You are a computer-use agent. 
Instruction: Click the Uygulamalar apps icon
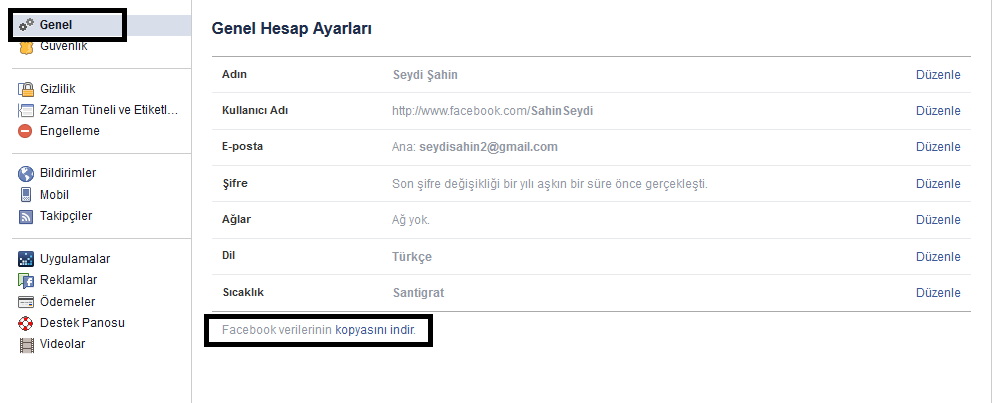coord(26,259)
